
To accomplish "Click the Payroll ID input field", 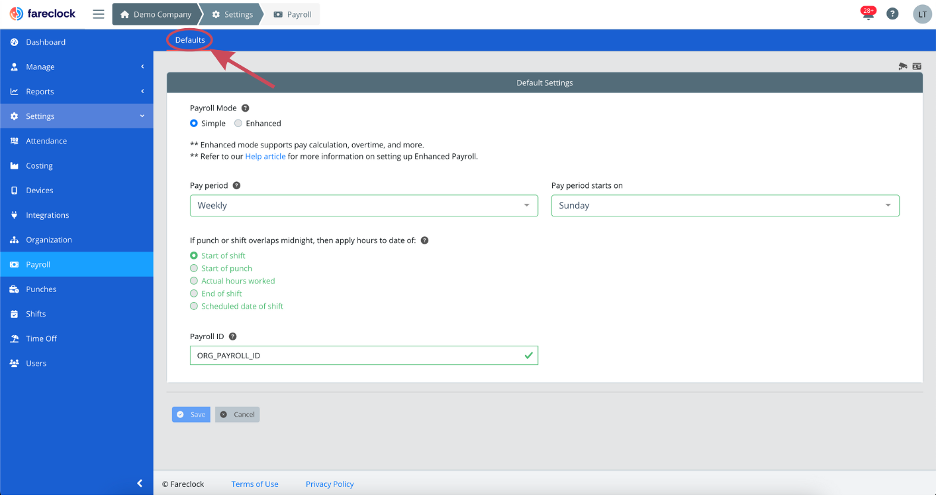I will point(364,355).
